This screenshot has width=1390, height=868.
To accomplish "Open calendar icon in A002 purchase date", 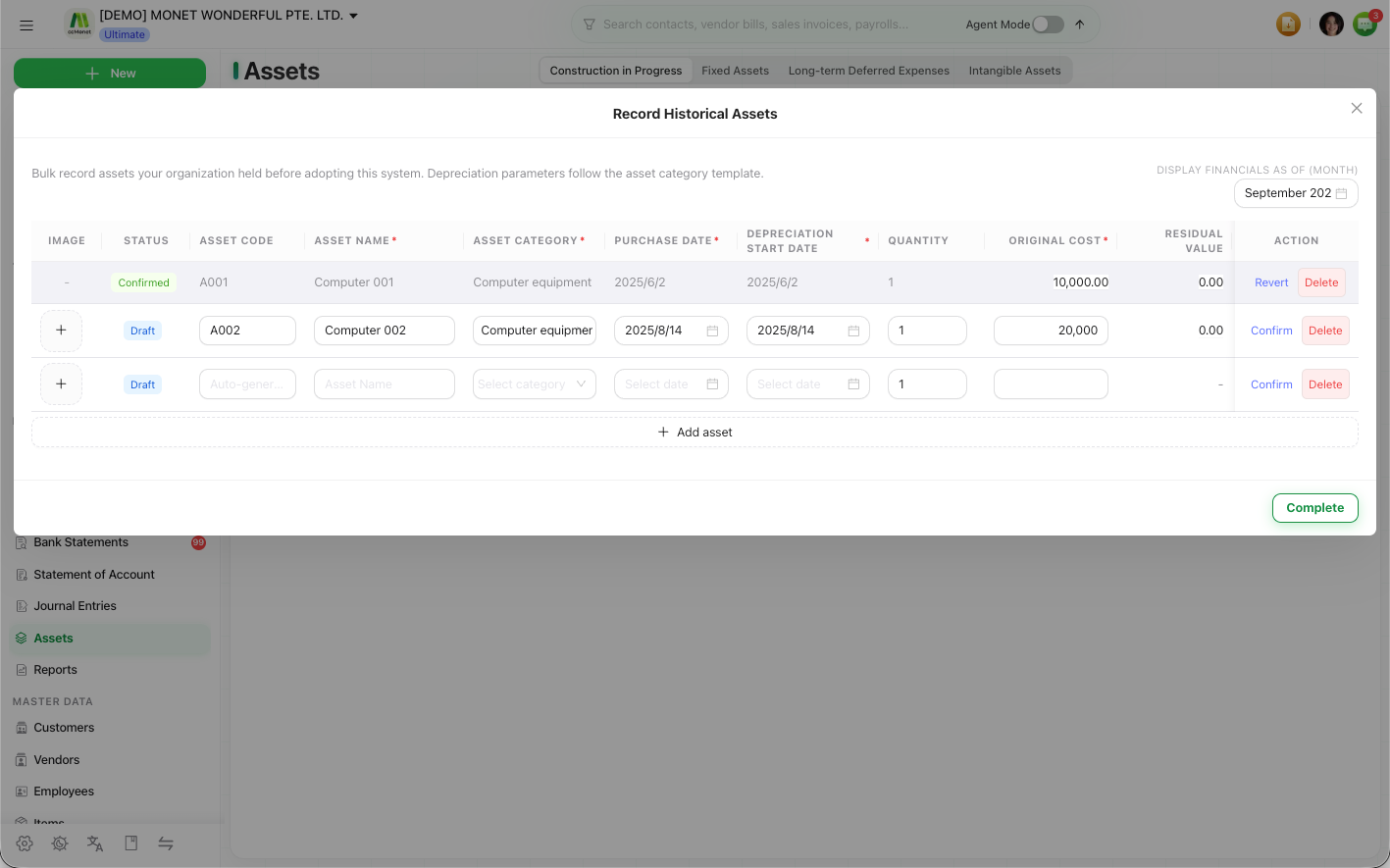I will click(x=712, y=331).
